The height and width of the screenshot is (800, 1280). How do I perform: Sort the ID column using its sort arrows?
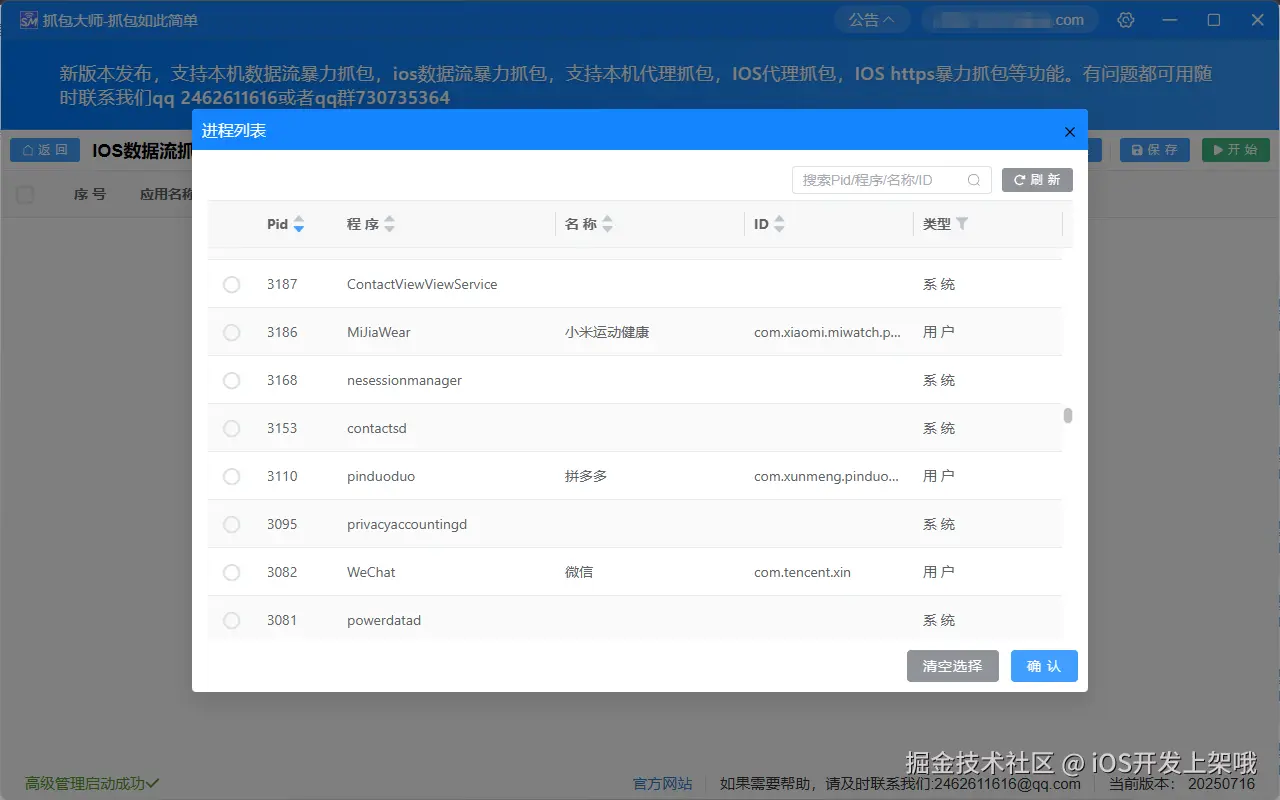[780, 224]
